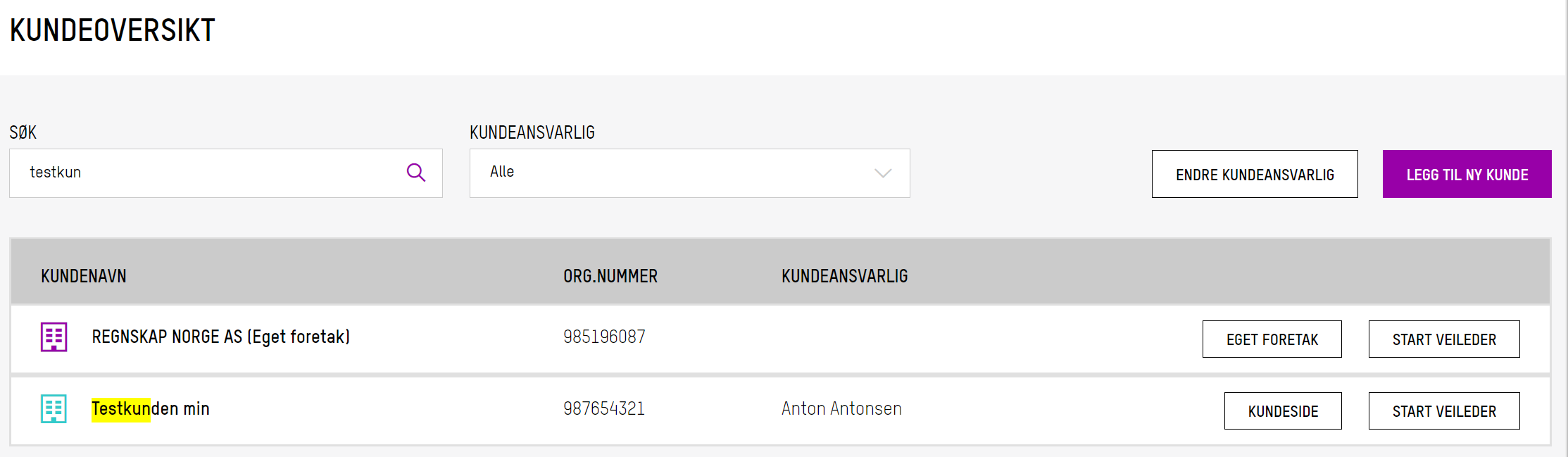The width and height of the screenshot is (1568, 457).
Task: Sort by the Org.nummer column header
Action: click(610, 276)
